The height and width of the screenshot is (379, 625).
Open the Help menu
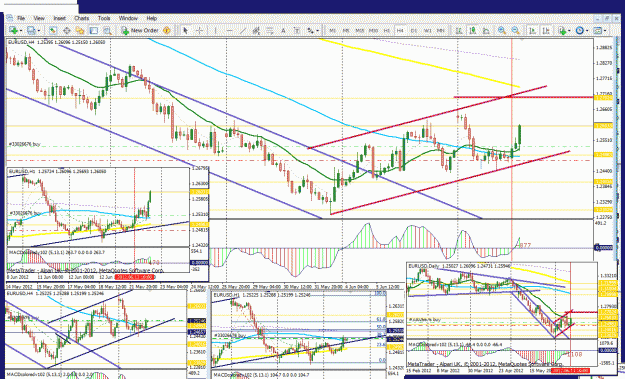point(151,18)
